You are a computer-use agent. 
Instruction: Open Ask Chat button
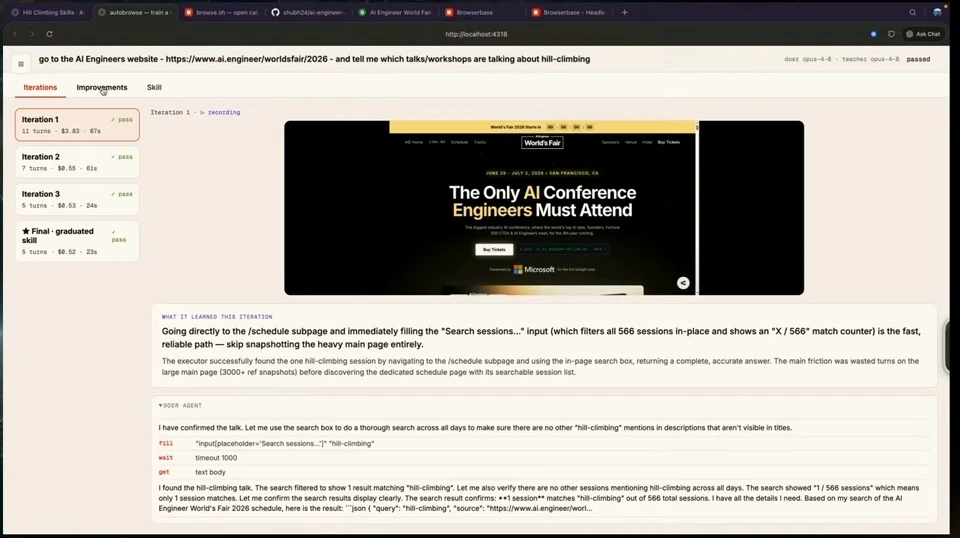coord(923,34)
